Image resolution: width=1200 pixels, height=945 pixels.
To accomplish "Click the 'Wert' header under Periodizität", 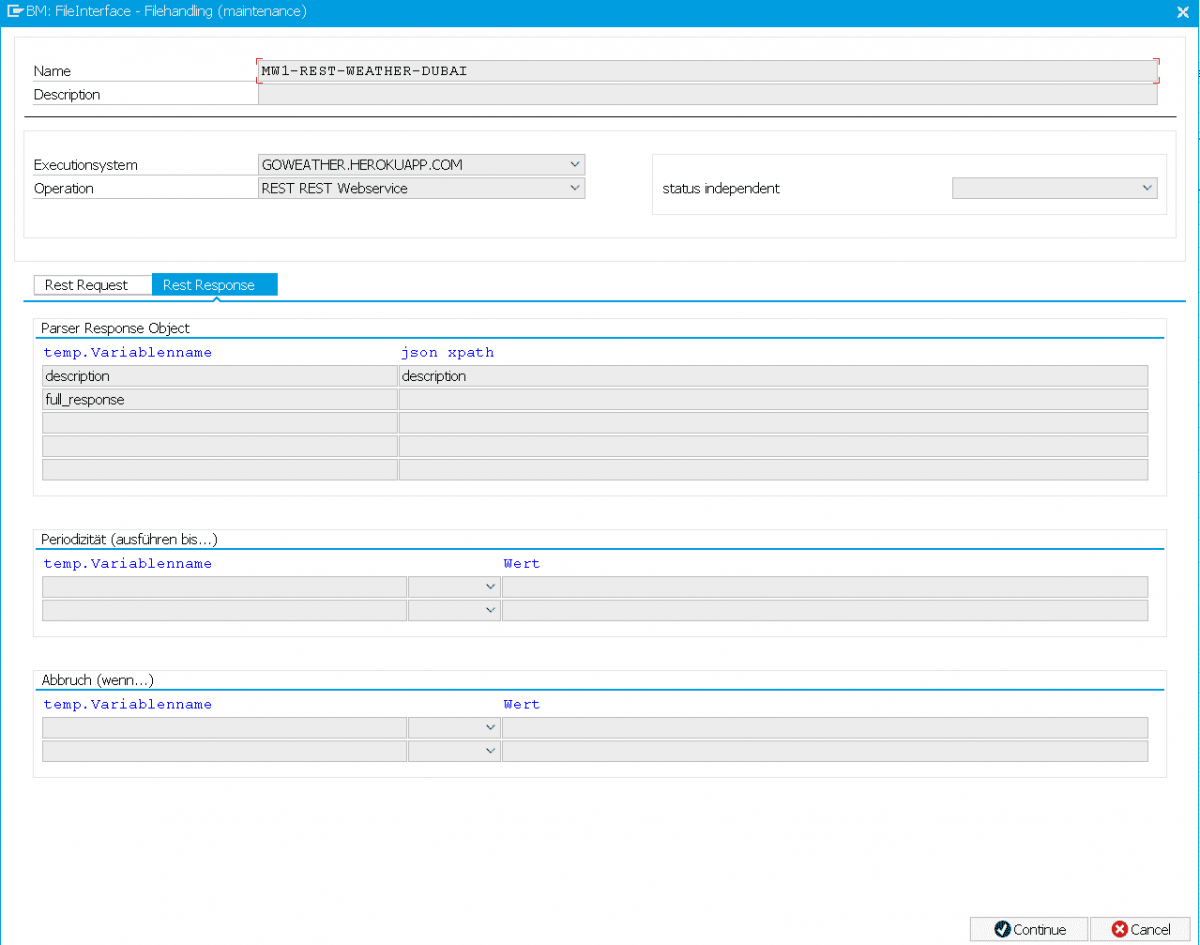I will [x=522, y=564].
